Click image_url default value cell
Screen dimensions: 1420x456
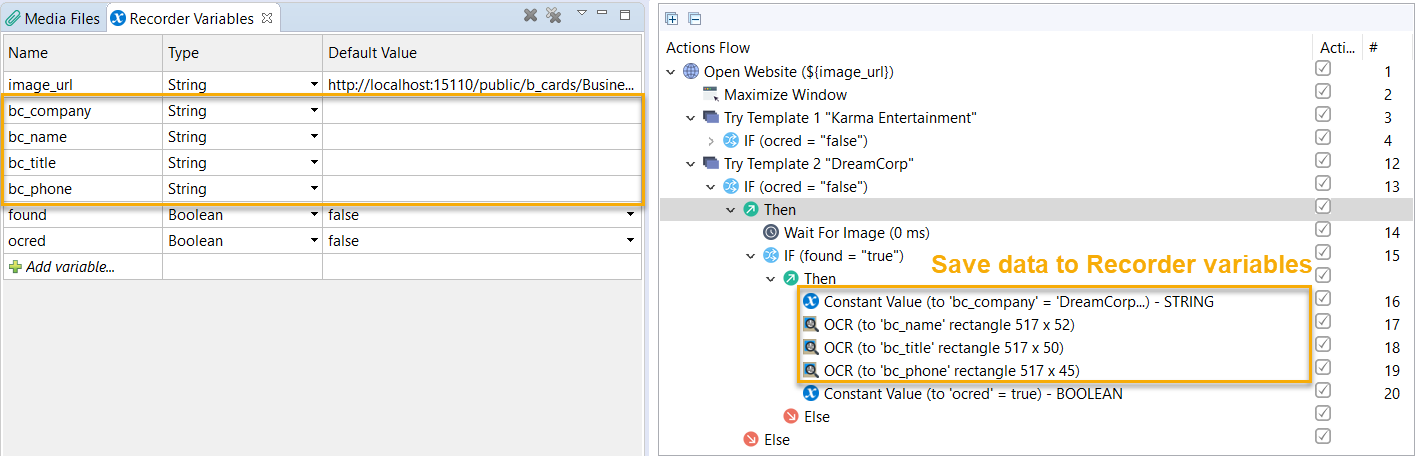click(x=482, y=85)
